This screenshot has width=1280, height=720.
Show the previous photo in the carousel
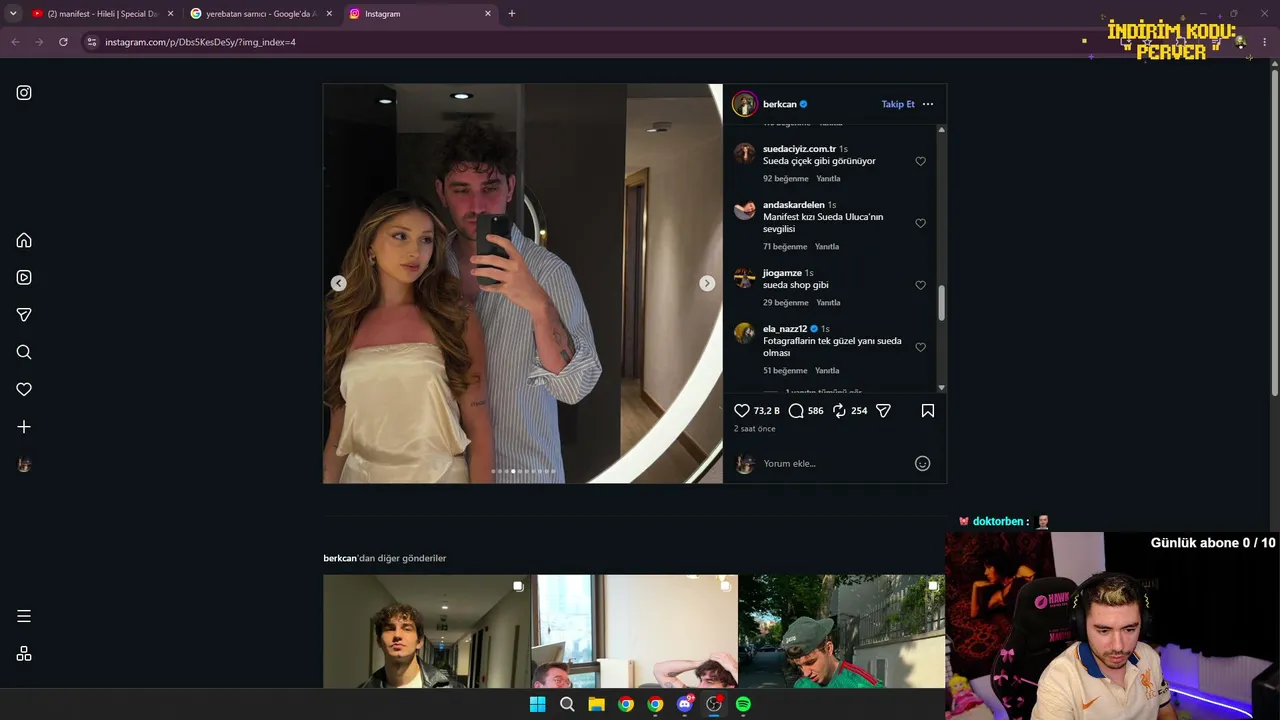pos(339,283)
